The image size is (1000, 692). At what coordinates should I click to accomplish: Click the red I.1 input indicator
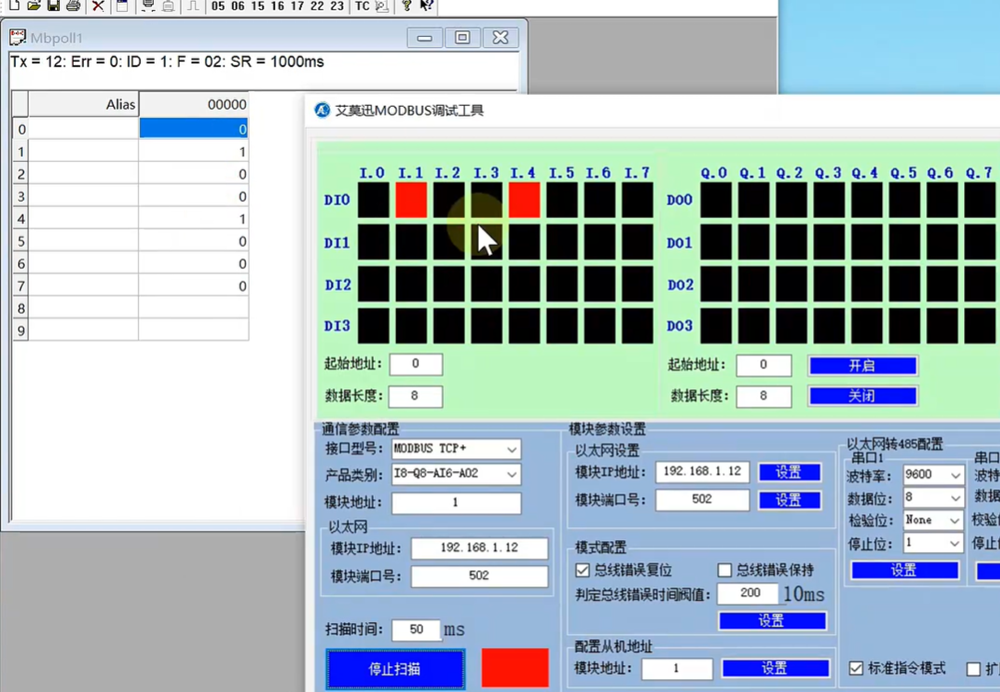click(411, 199)
